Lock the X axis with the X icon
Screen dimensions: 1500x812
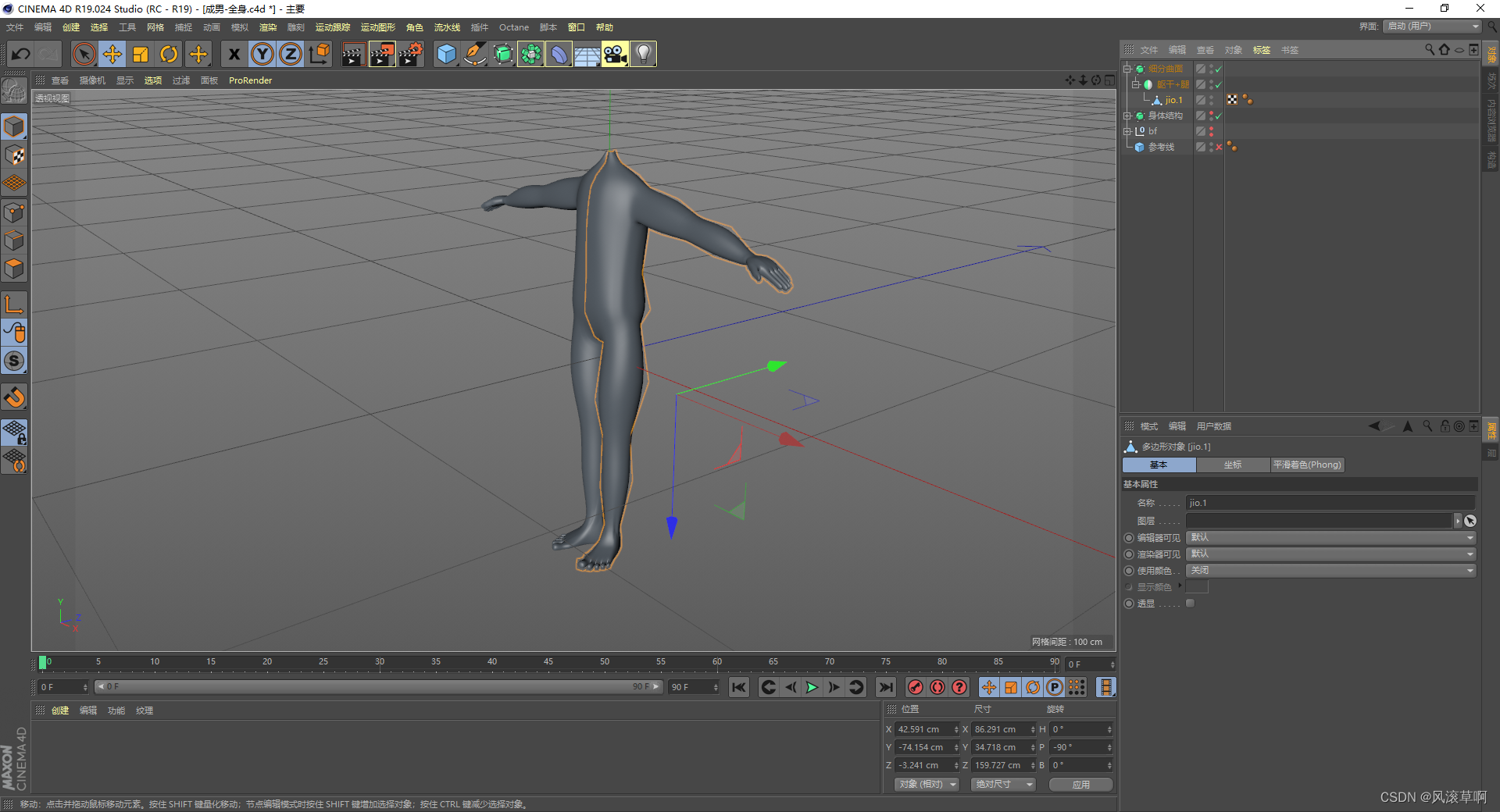pyautogui.click(x=234, y=54)
